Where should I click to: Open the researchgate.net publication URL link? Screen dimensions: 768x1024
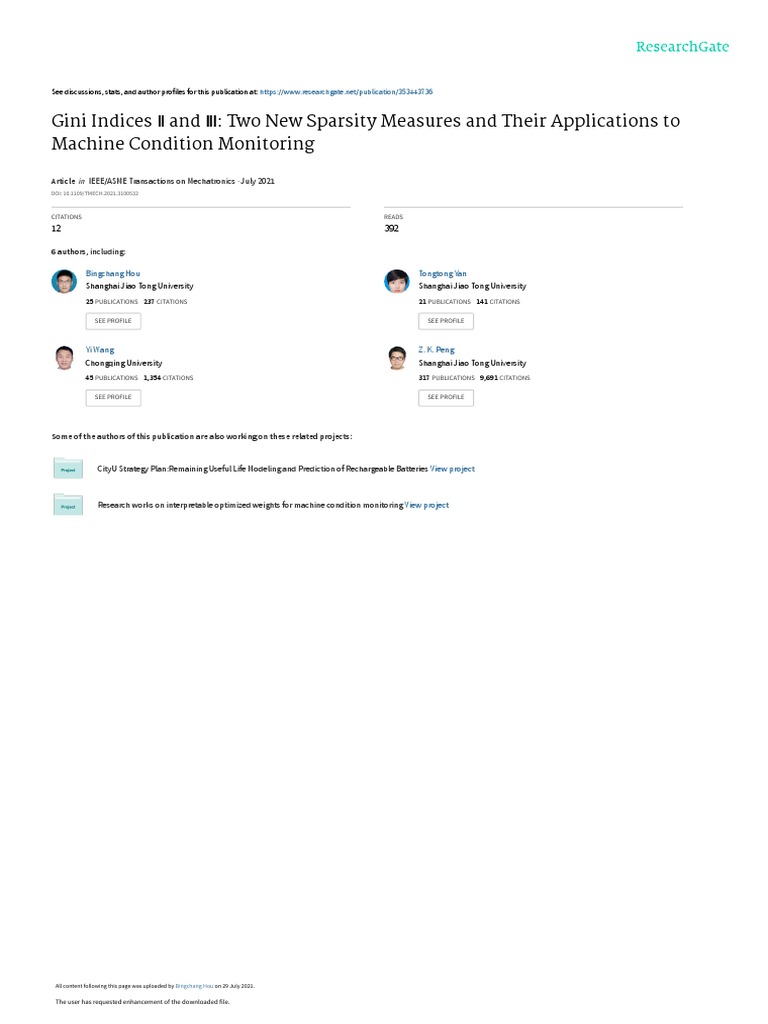[346, 91]
